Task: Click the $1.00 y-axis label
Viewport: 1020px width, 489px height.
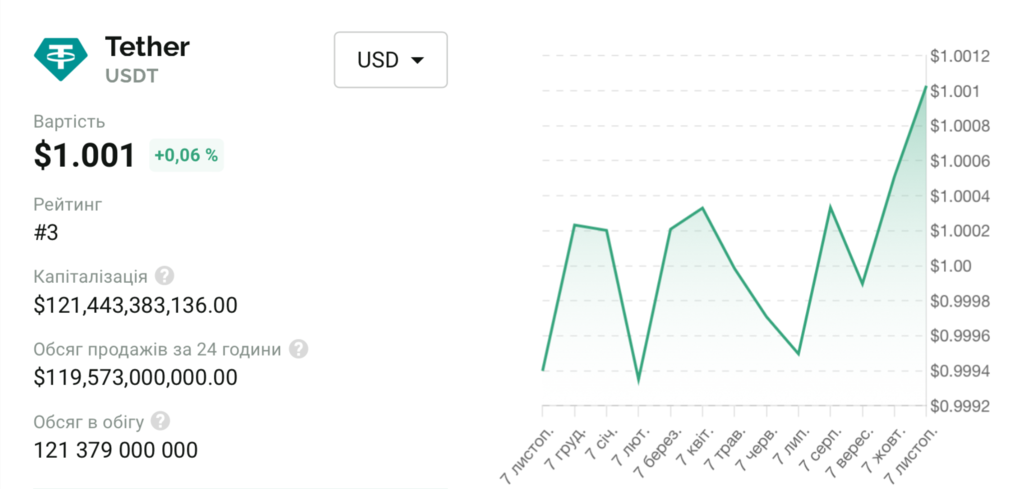Action: tap(951, 266)
